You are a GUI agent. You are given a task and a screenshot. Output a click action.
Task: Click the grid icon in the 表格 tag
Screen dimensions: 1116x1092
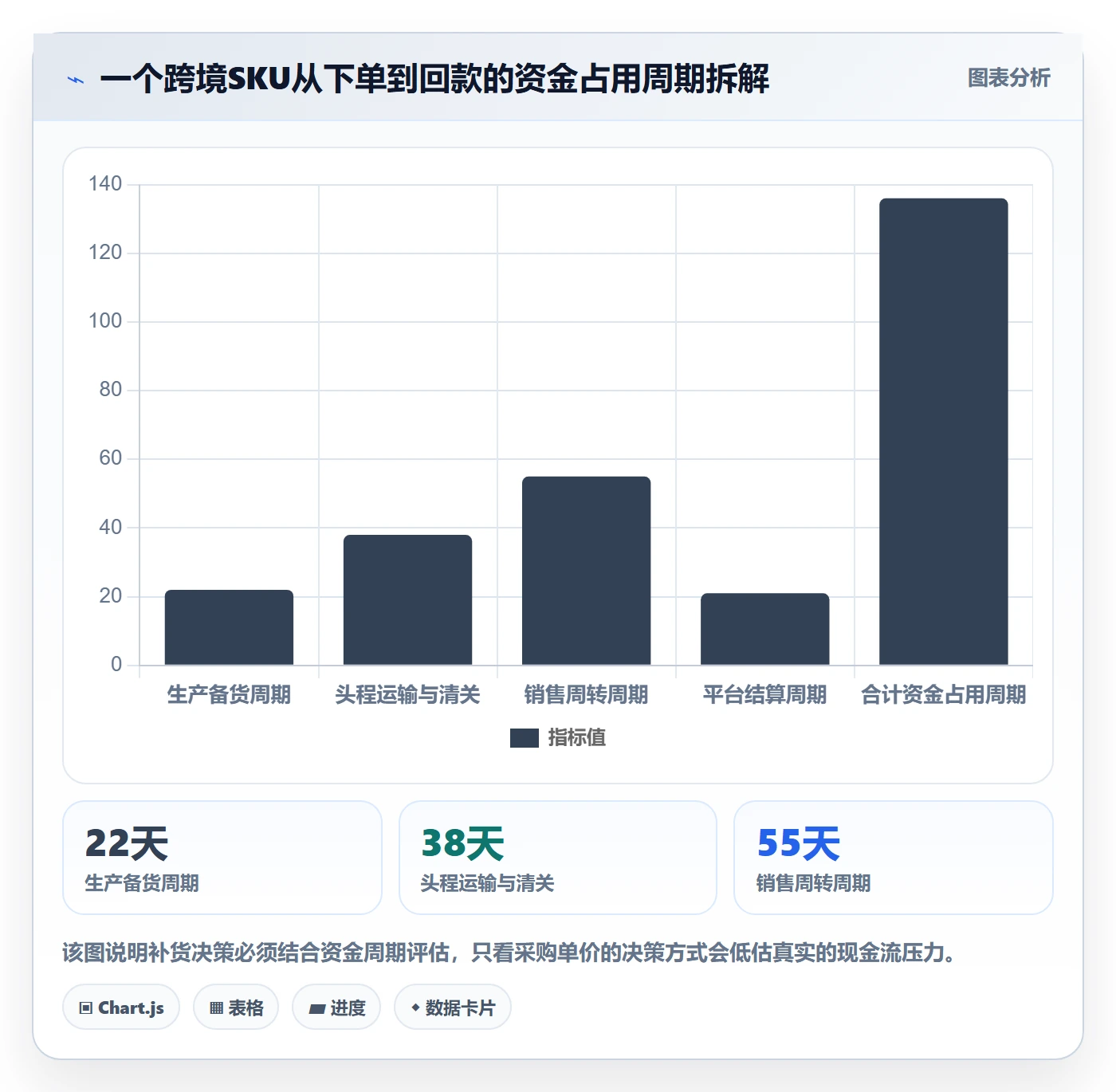216,1008
